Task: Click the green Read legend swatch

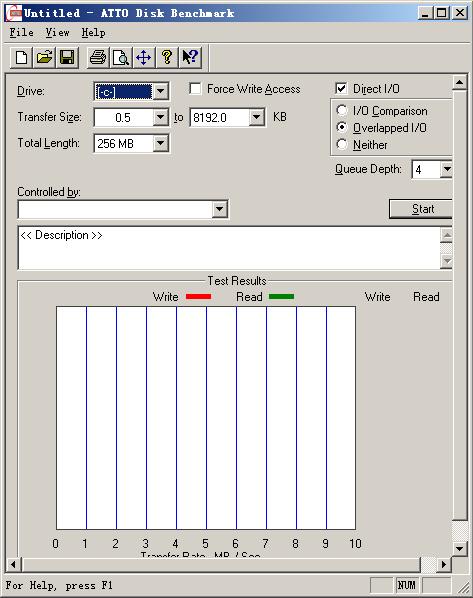Action: (282, 296)
